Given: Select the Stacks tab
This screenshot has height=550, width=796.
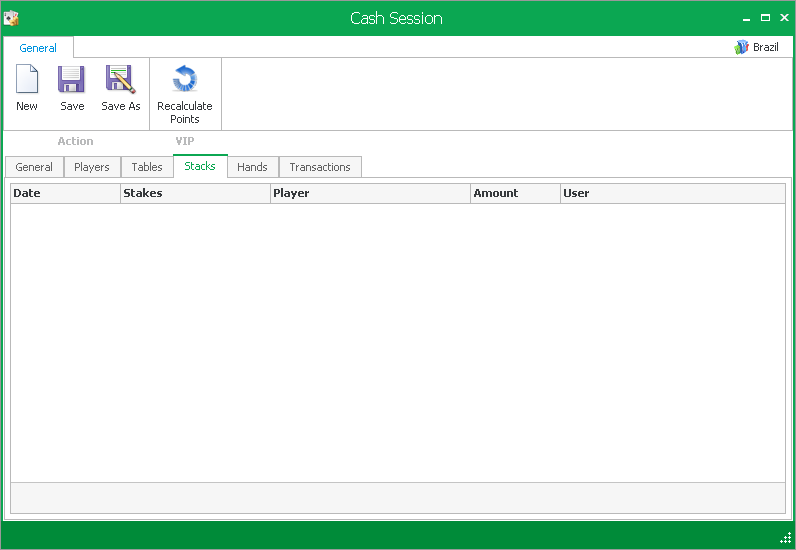Looking at the screenshot, I should tap(200, 166).
